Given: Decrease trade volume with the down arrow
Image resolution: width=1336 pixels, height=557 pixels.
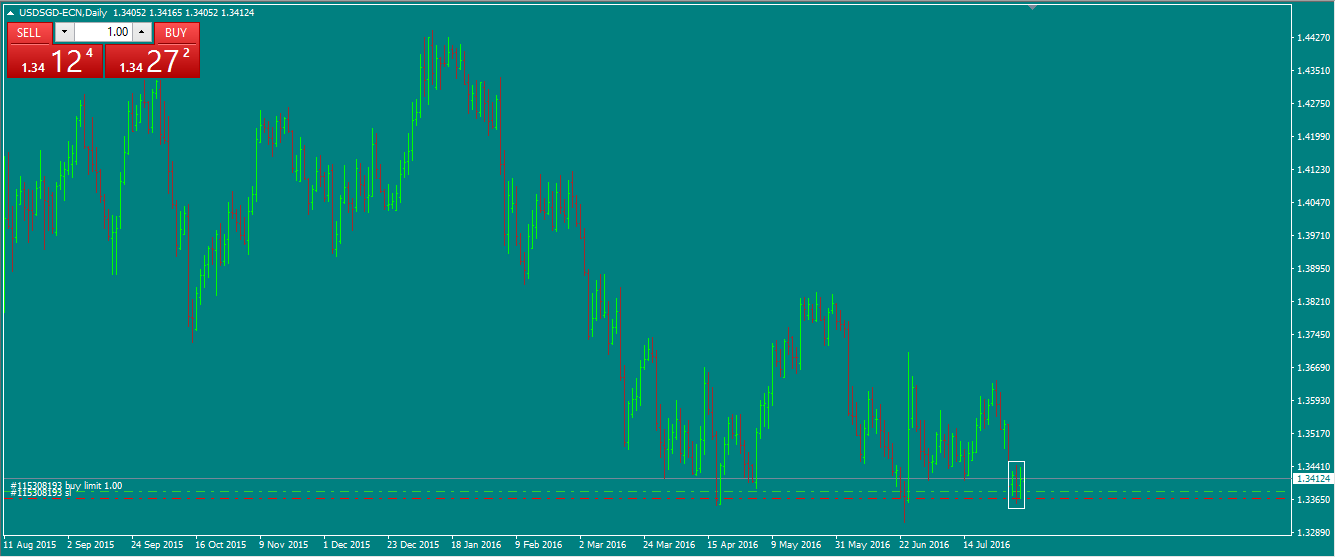Looking at the screenshot, I should point(64,32).
